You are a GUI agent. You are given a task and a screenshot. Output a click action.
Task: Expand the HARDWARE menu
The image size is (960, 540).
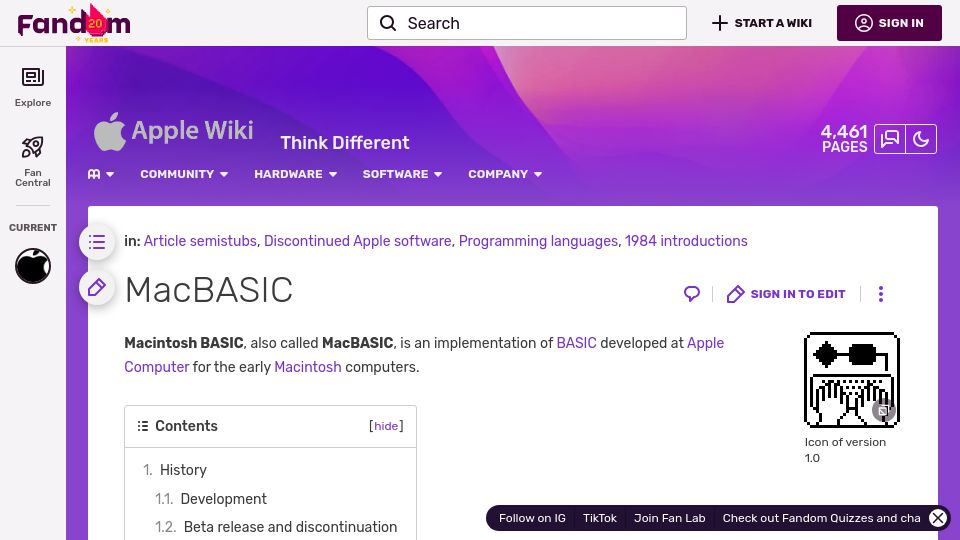click(296, 174)
